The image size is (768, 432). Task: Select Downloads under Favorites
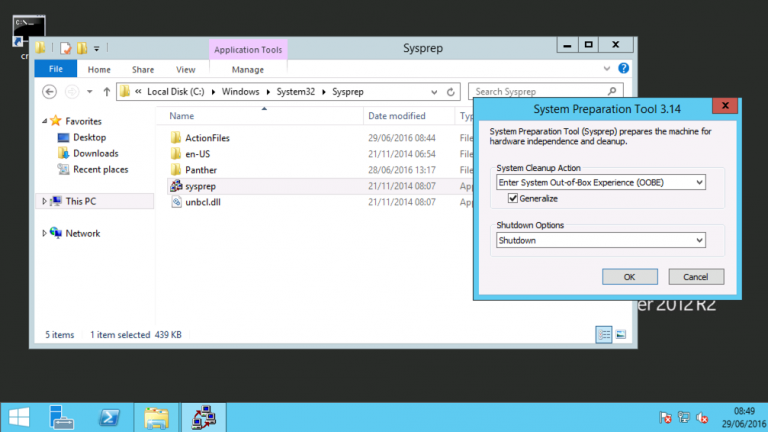[96, 153]
